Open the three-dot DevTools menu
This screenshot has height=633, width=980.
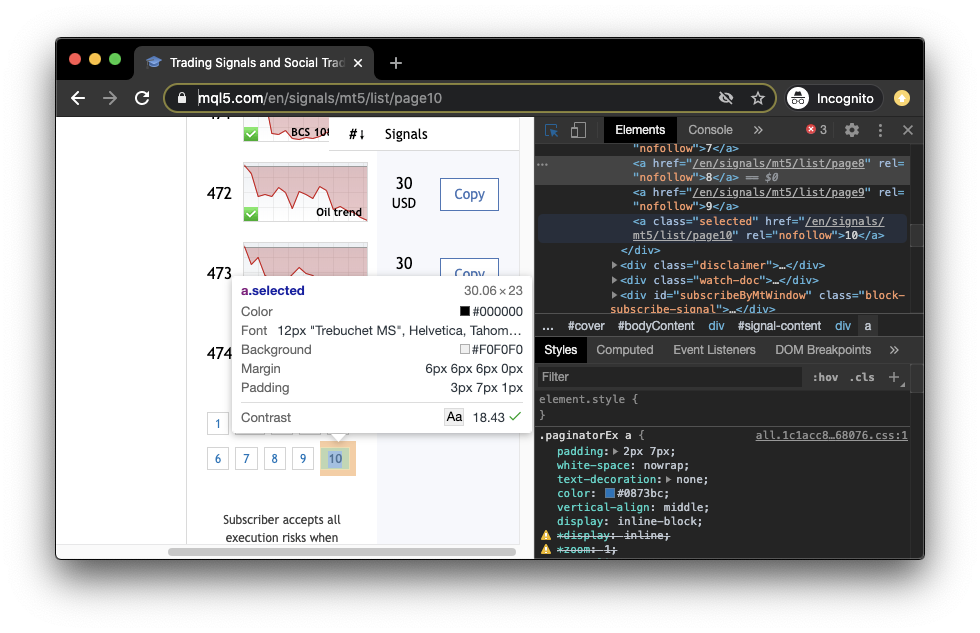(879, 130)
